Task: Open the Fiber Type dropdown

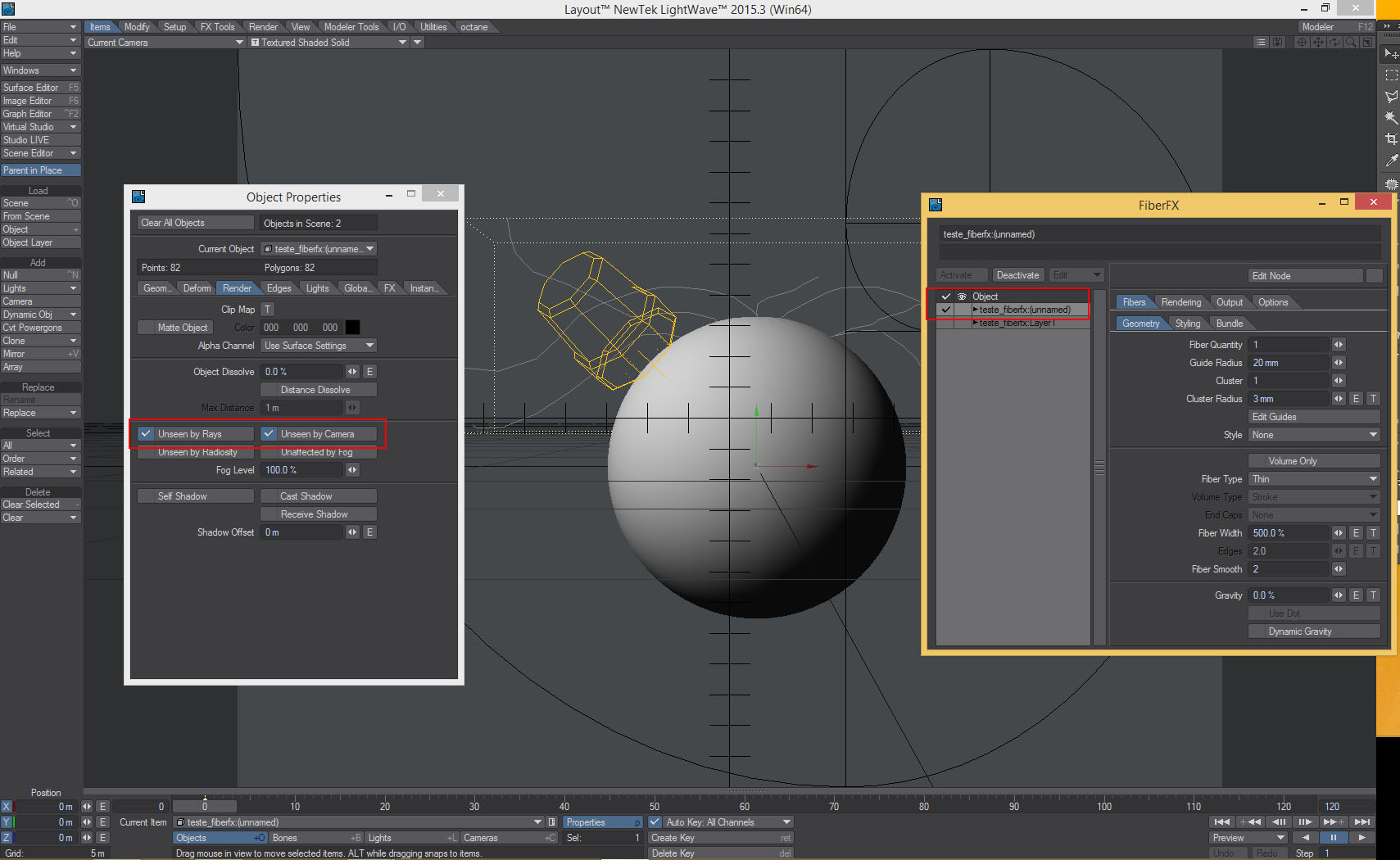Action: click(x=1314, y=479)
